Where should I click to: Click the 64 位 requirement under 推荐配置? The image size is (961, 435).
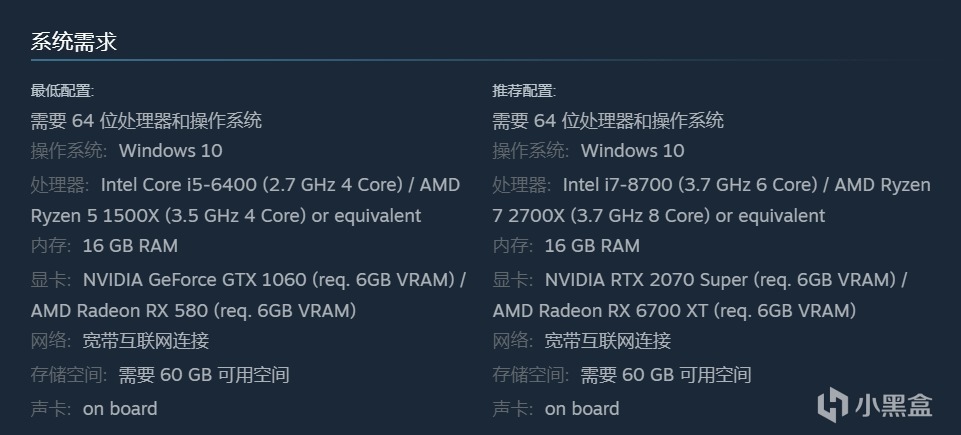click(608, 121)
